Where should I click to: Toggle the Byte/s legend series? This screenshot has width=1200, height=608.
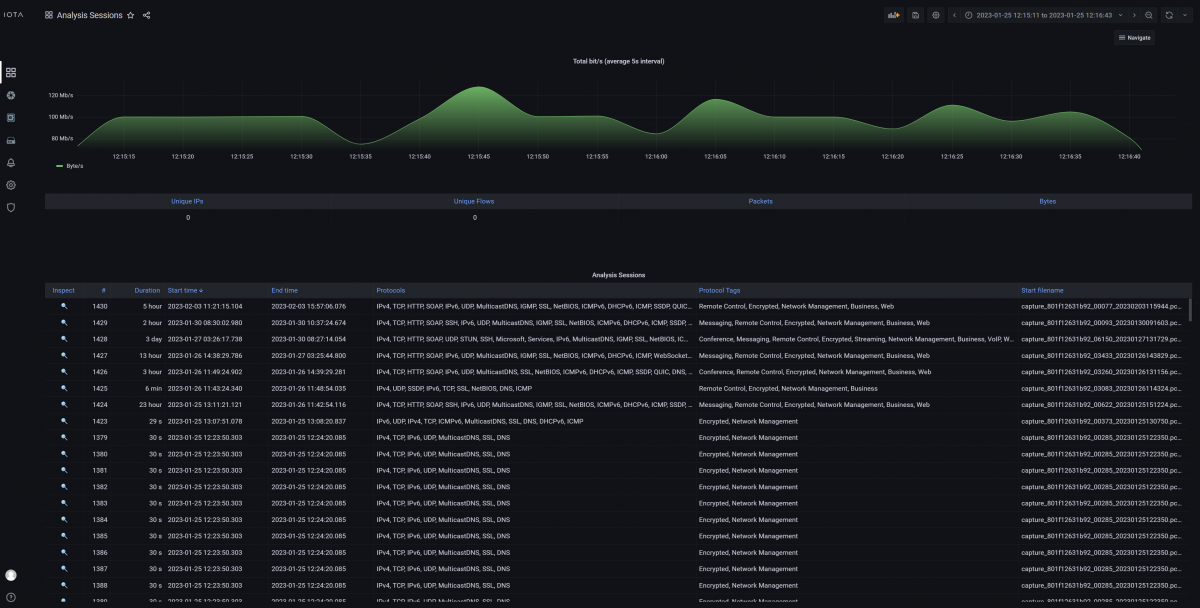point(75,166)
